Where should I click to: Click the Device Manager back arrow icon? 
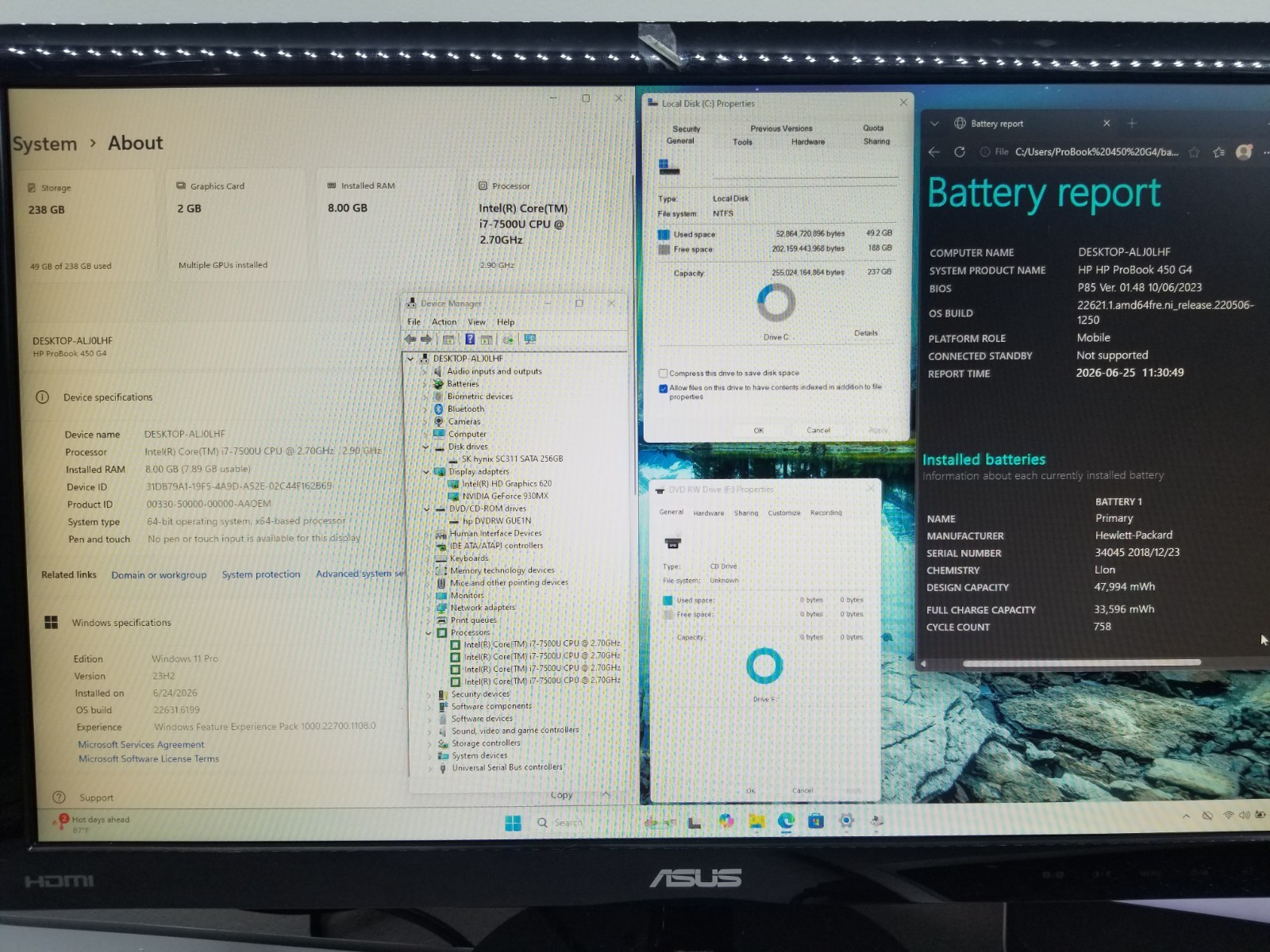[410, 339]
